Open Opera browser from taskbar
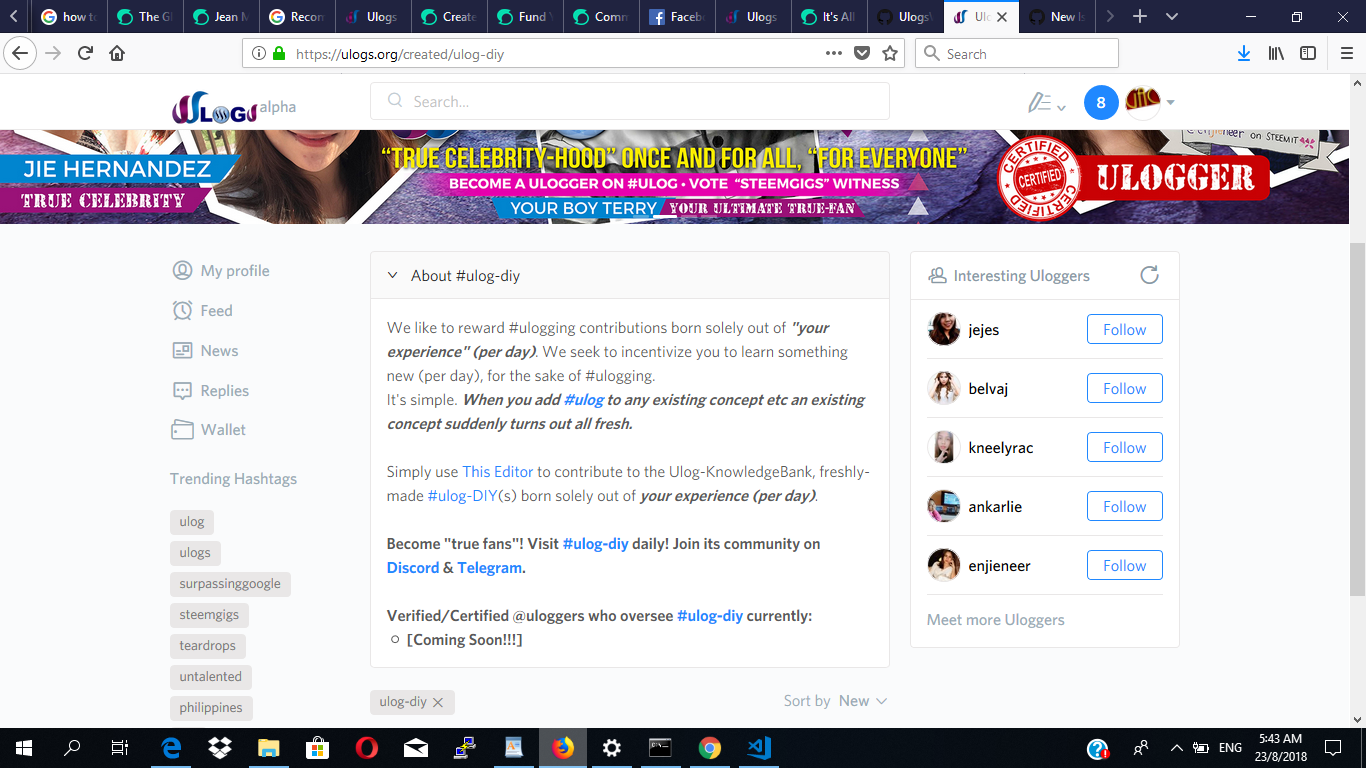The height and width of the screenshot is (768, 1366). pos(366,747)
